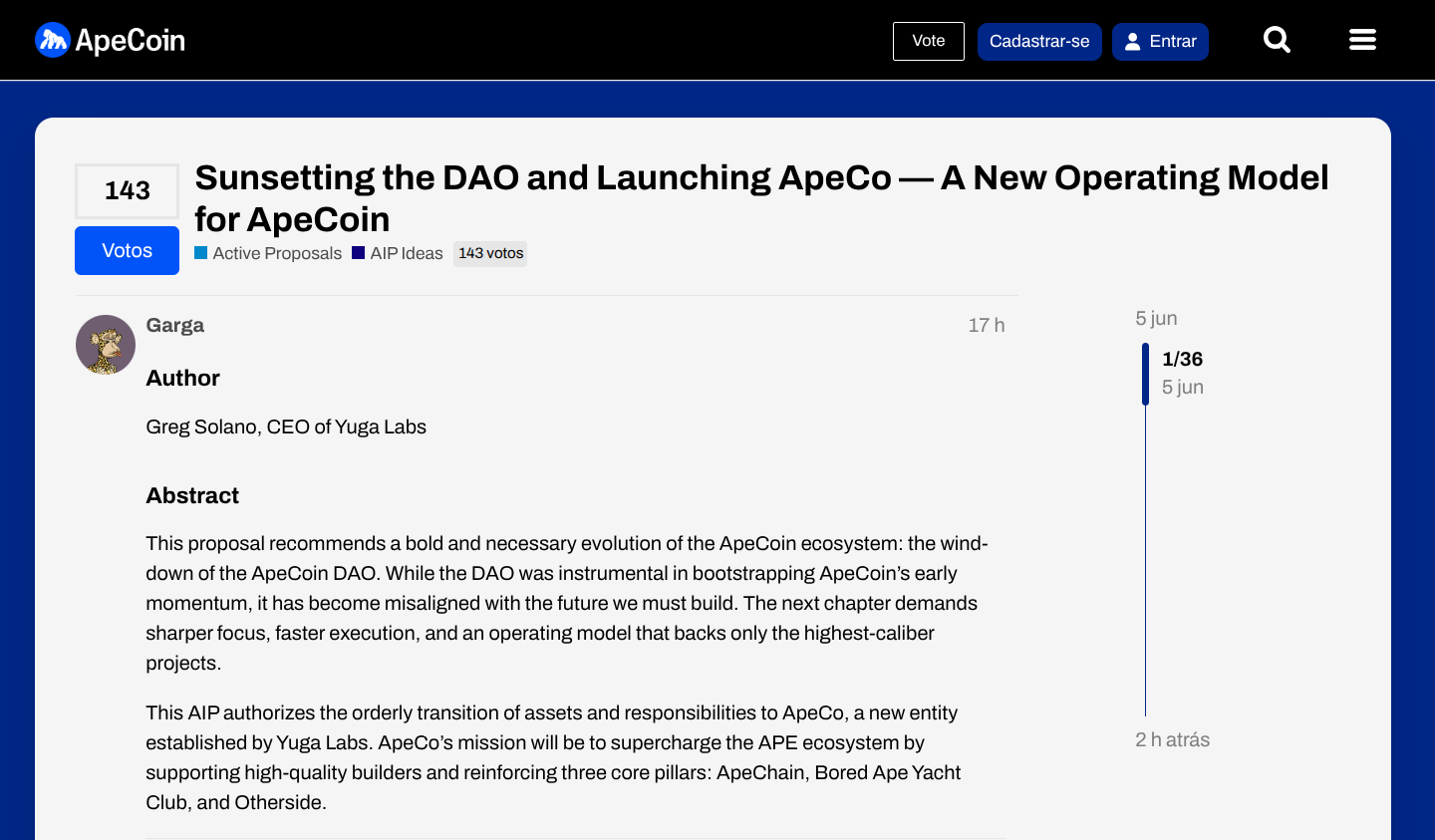Click the ApeCoin logo in the header

tap(110, 40)
